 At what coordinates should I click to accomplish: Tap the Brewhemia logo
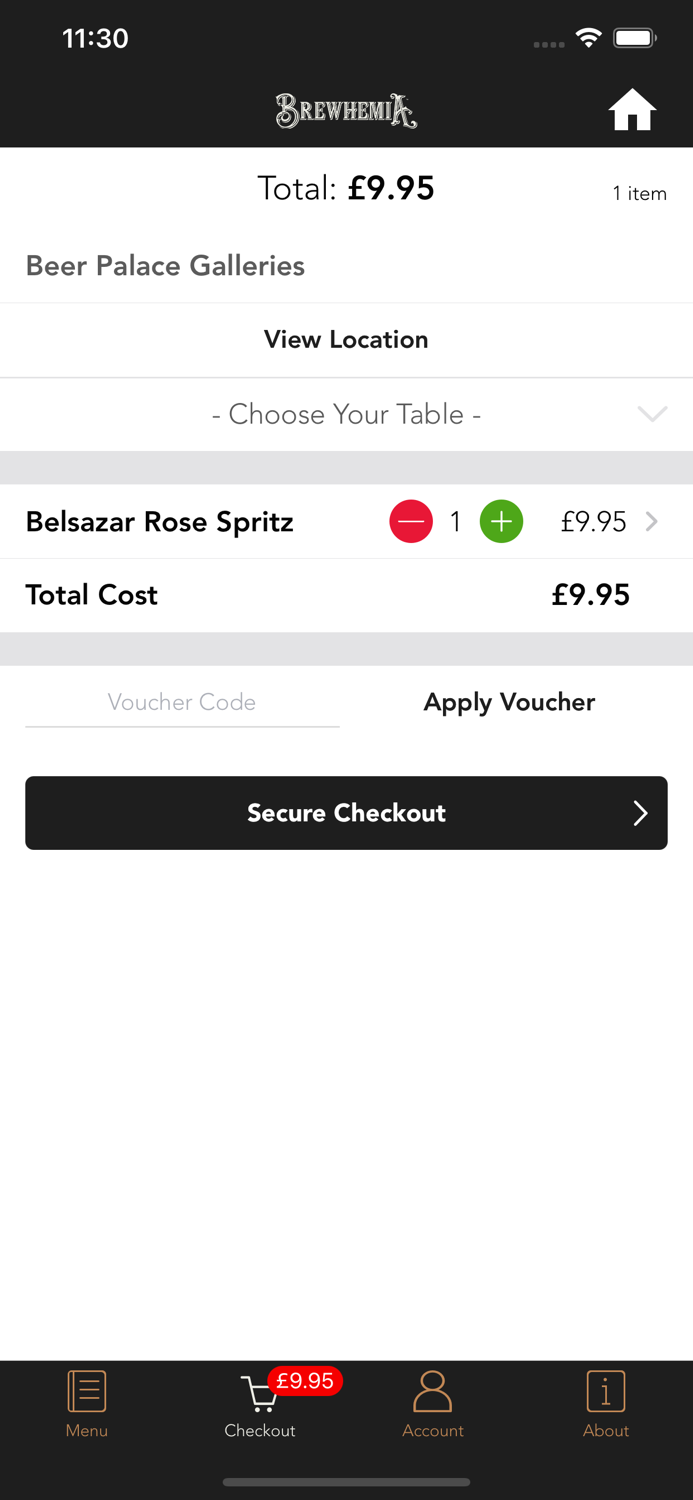click(x=346, y=111)
